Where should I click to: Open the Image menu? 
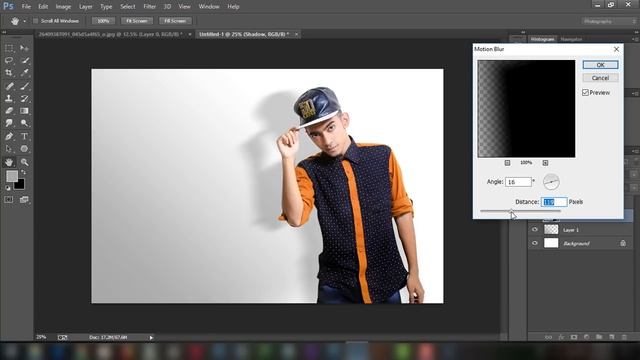(63, 7)
